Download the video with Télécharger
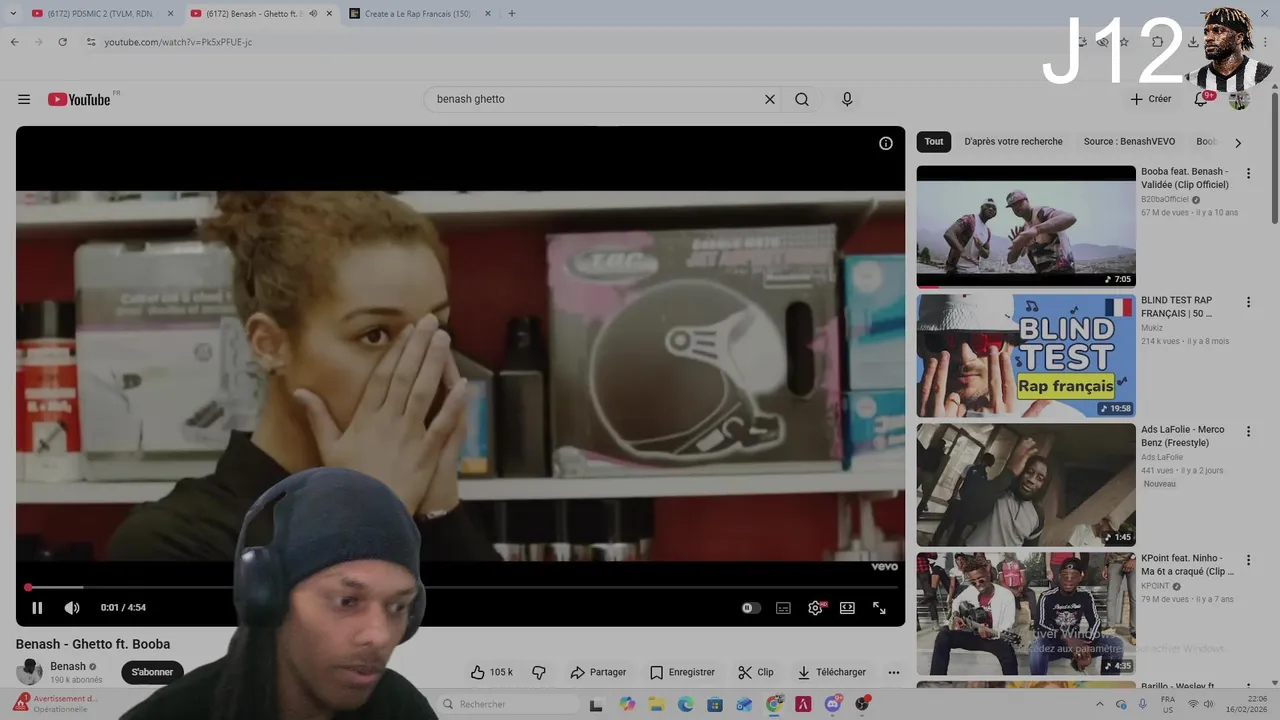 coord(832,672)
